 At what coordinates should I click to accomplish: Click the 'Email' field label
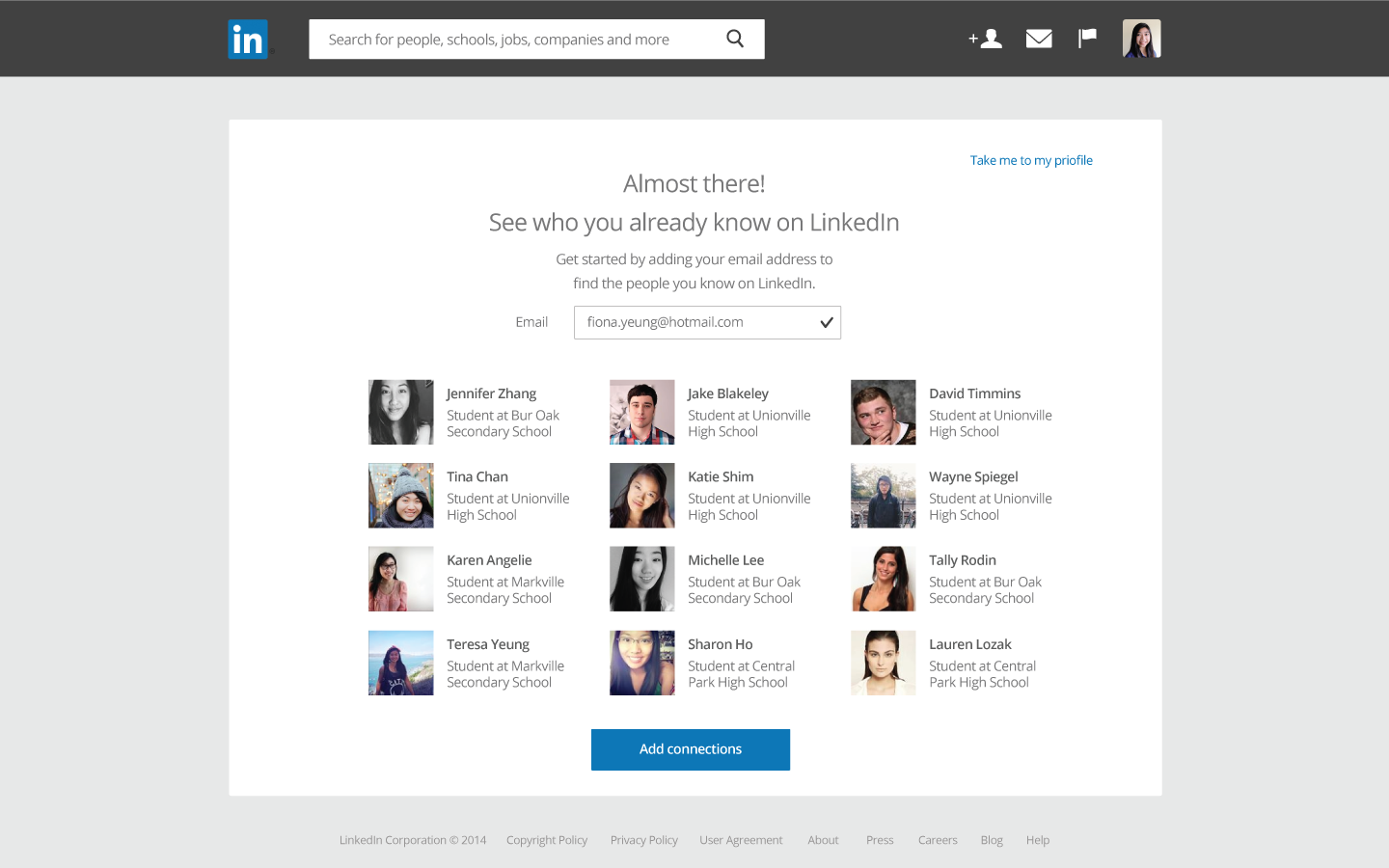[x=531, y=322]
